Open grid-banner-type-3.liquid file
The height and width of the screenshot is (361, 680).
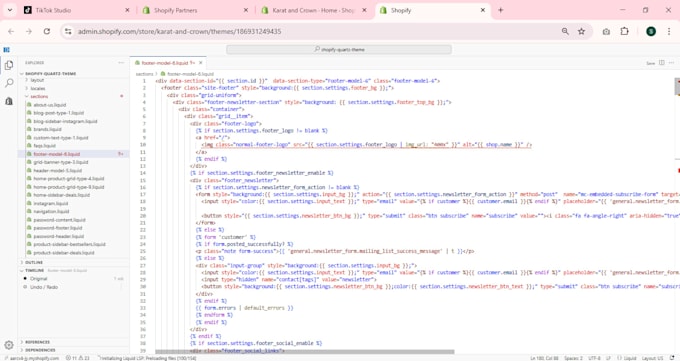point(61,162)
